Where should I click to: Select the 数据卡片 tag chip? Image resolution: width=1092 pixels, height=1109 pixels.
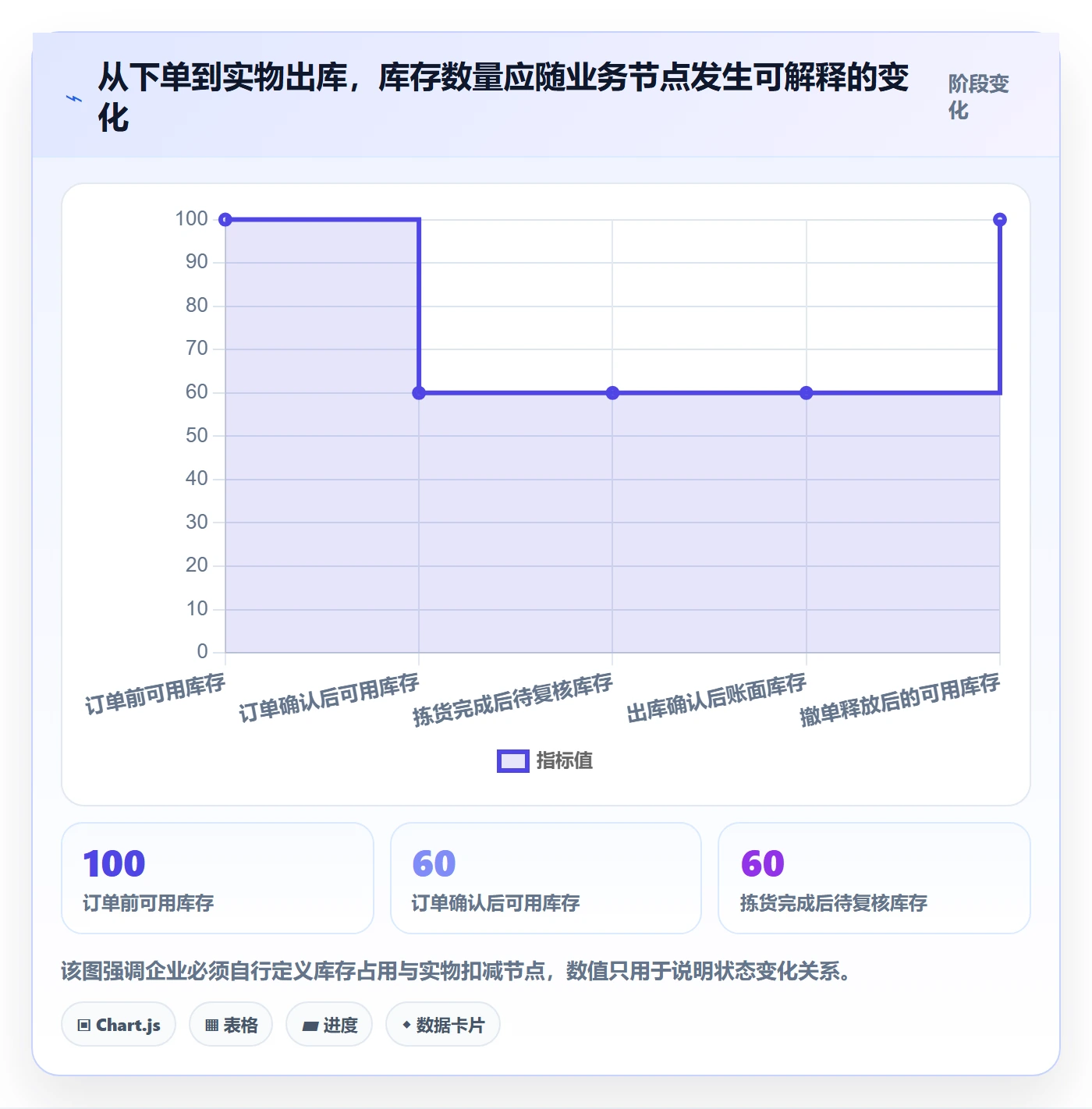click(x=443, y=1025)
